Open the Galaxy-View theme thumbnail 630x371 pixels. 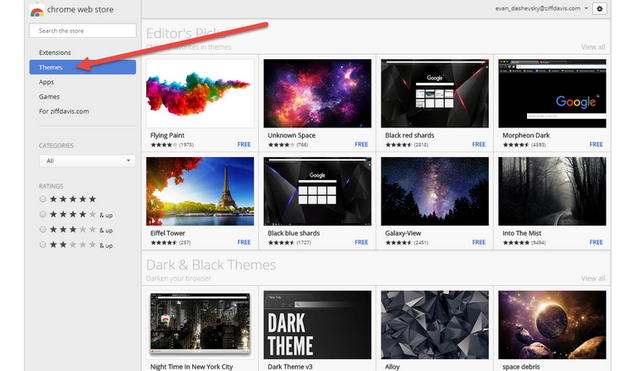click(435, 191)
